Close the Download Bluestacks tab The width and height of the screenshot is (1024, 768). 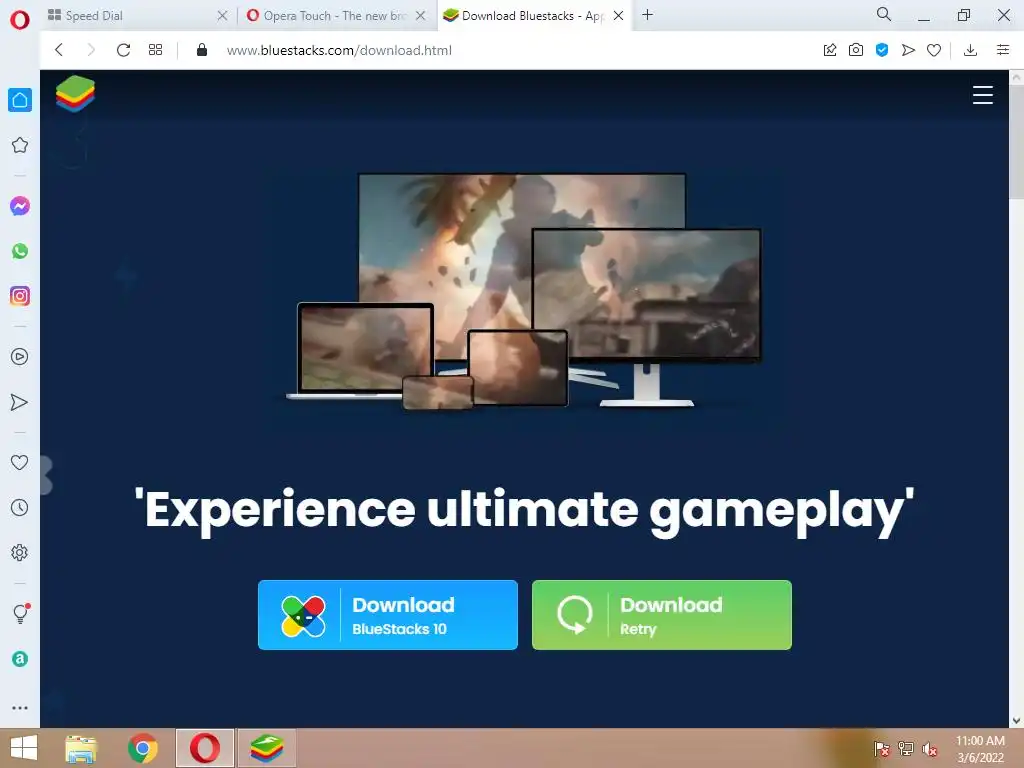pyautogui.click(x=618, y=16)
